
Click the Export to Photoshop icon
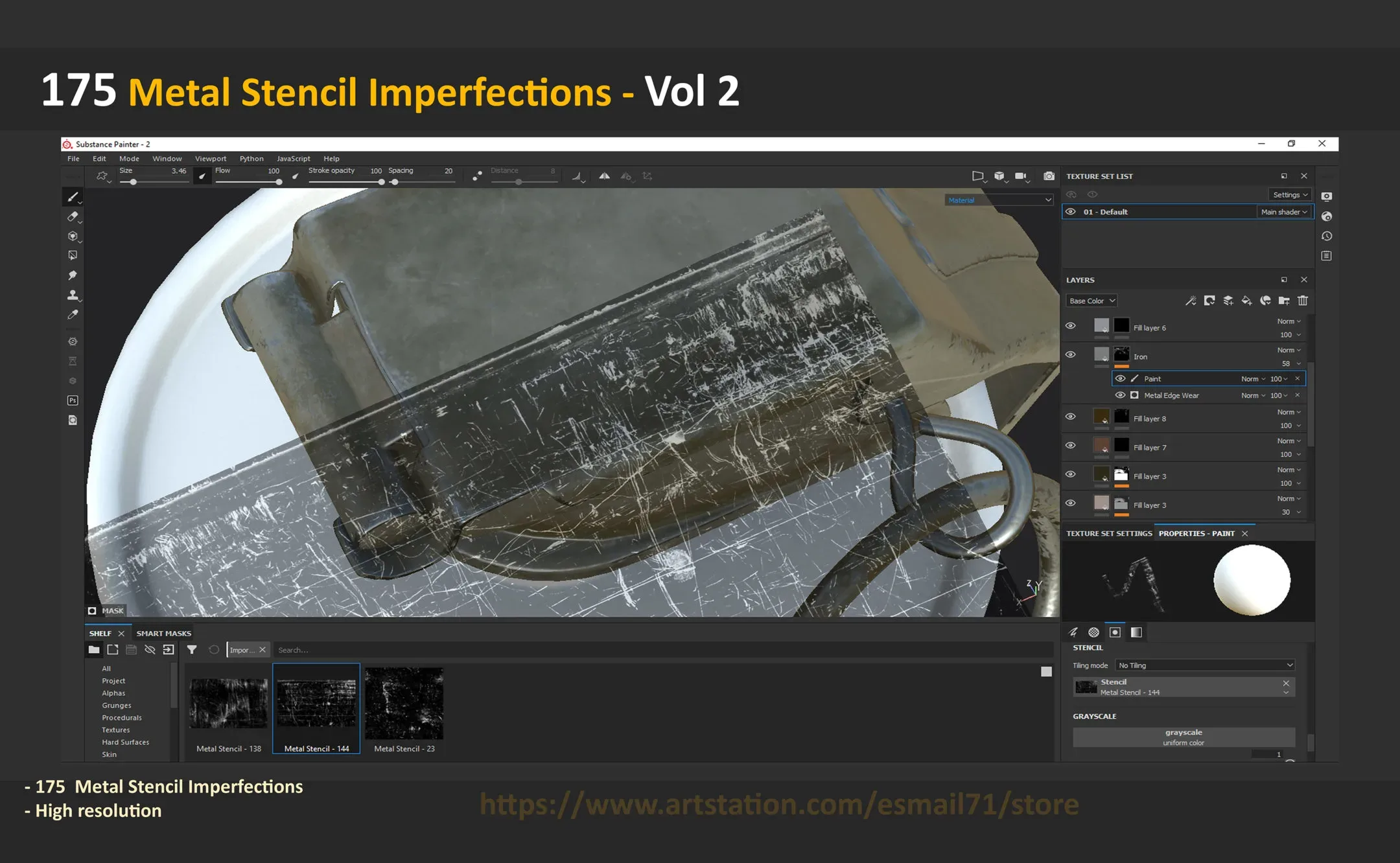pyautogui.click(x=73, y=400)
